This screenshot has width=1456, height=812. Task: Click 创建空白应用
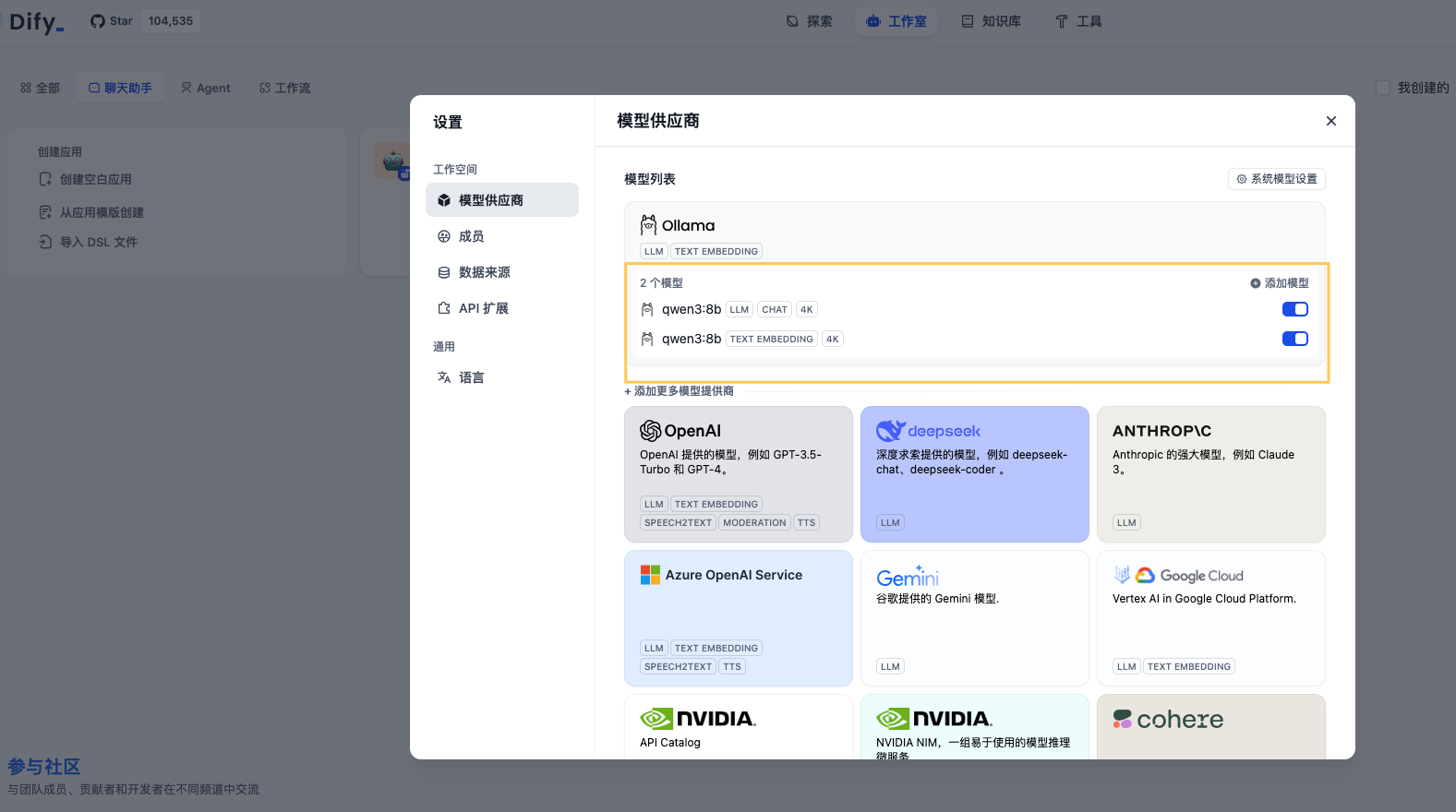[x=85, y=179]
